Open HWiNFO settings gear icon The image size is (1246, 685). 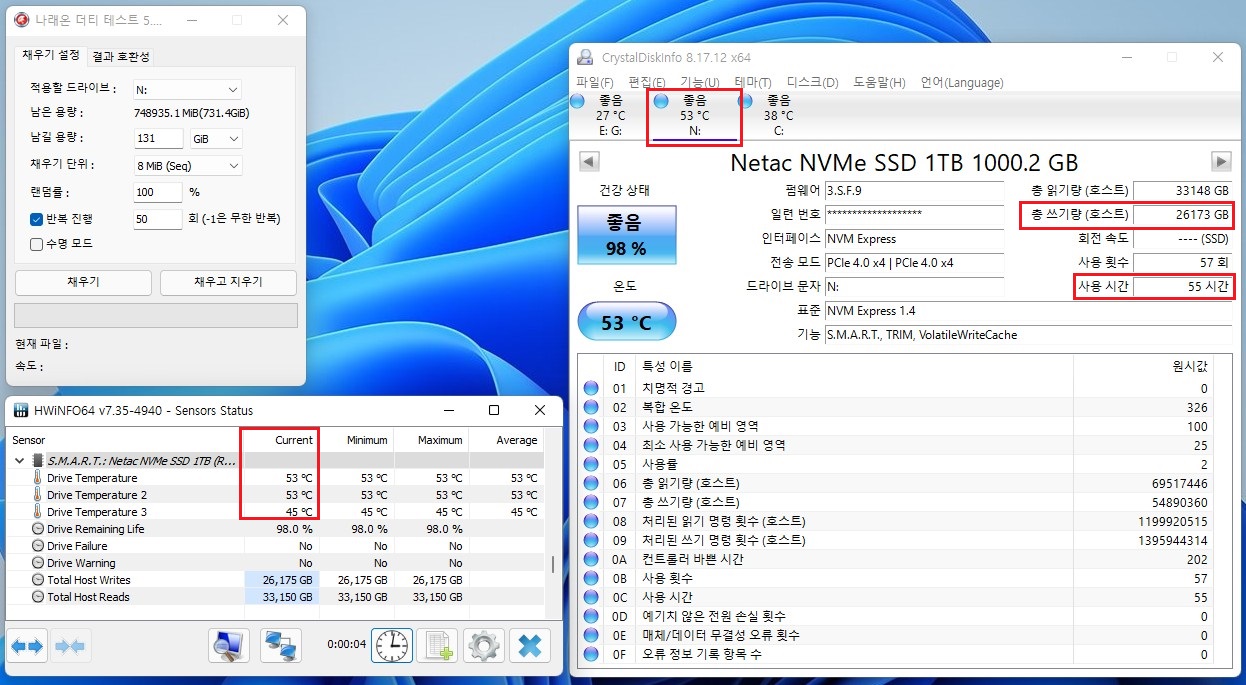pos(484,646)
